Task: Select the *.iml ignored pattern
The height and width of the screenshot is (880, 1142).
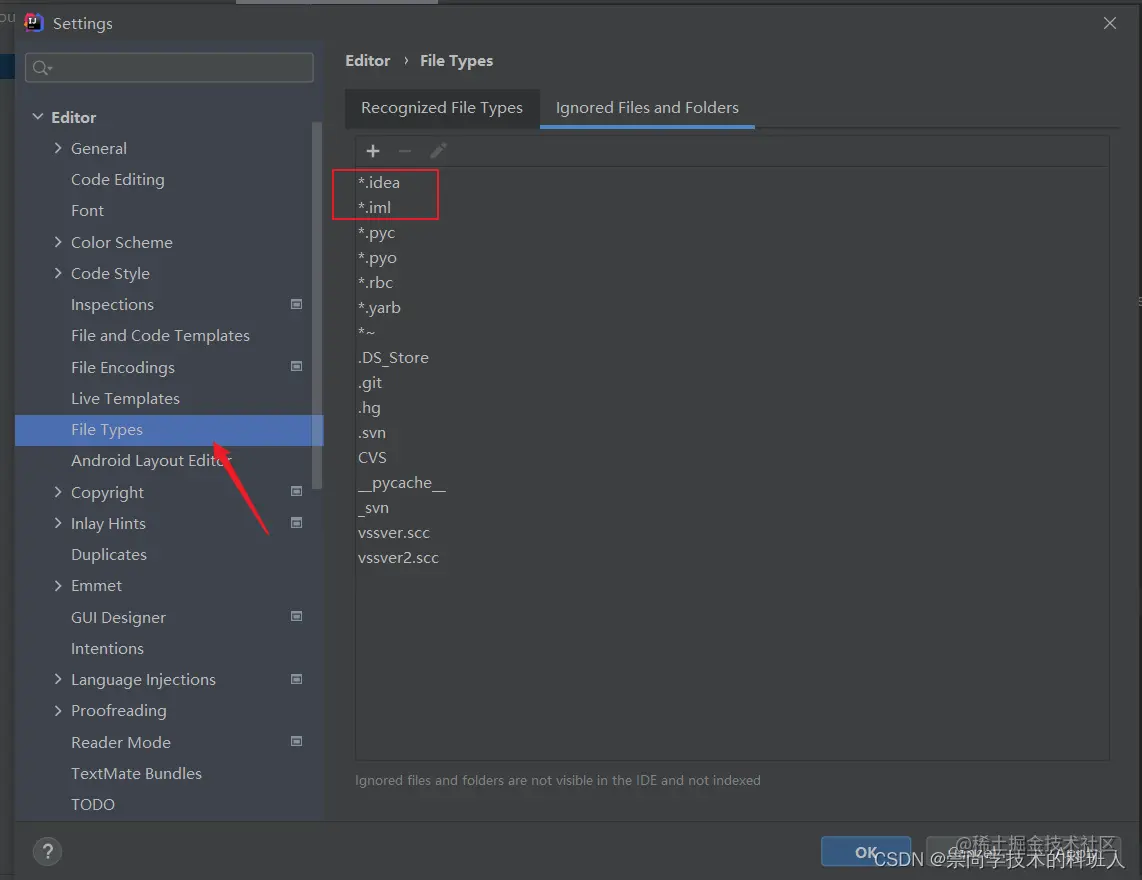Action: point(732,208)
